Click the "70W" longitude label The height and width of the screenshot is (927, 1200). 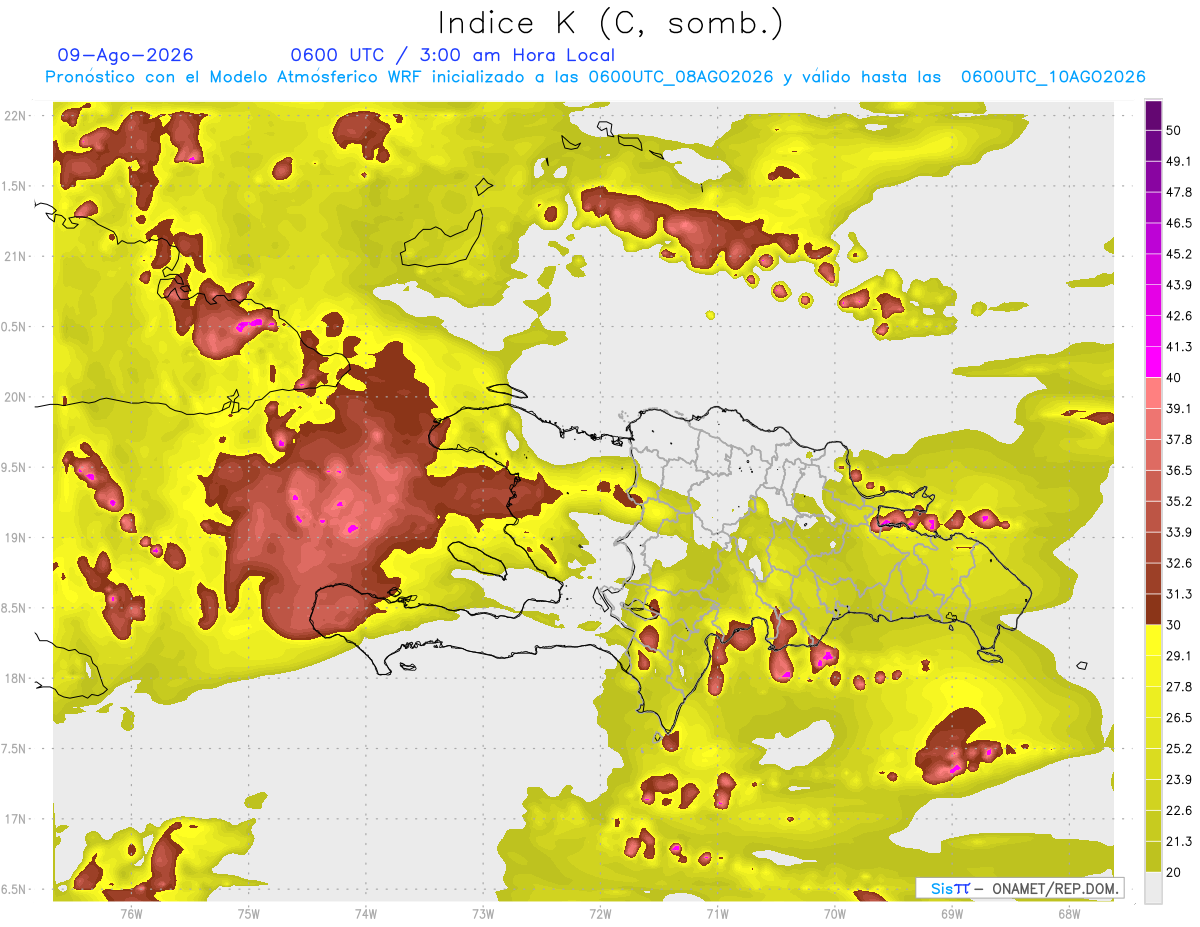pyautogui.click(x=835, y=913)
